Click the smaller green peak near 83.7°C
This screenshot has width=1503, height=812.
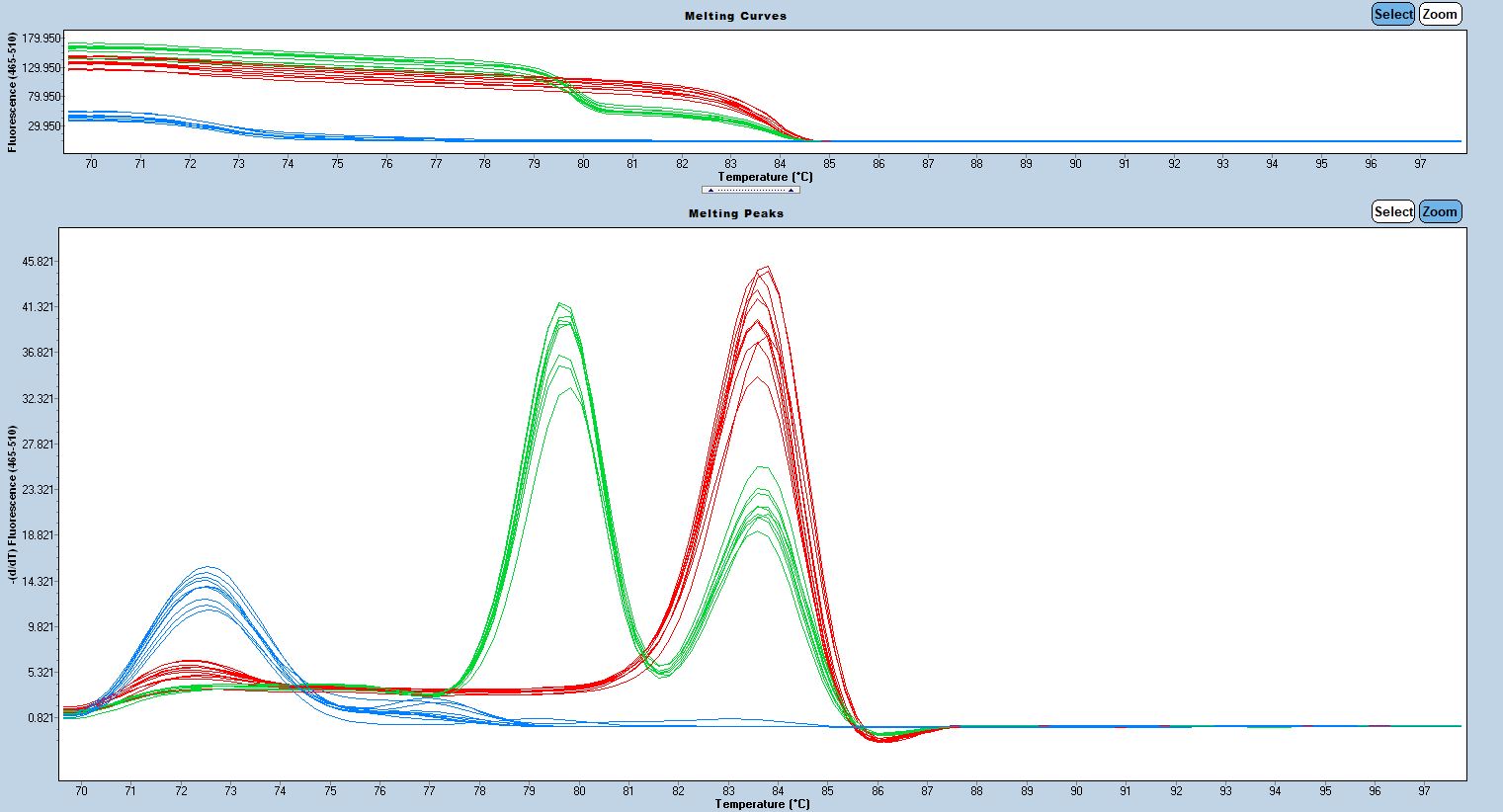pyautogui.click(x=760, y=468)
